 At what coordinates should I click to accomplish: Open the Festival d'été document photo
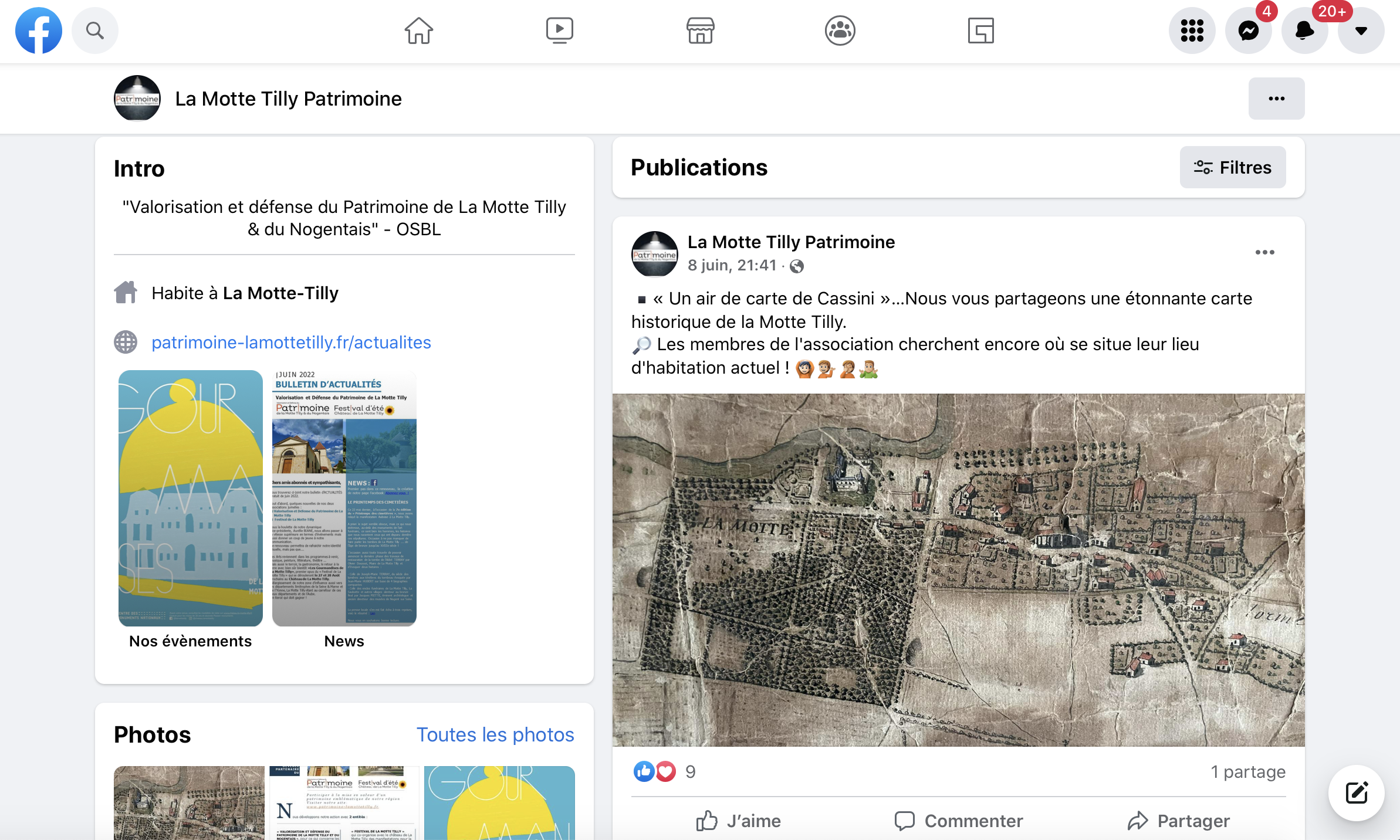pyautogui.click(x=344, y=802)
